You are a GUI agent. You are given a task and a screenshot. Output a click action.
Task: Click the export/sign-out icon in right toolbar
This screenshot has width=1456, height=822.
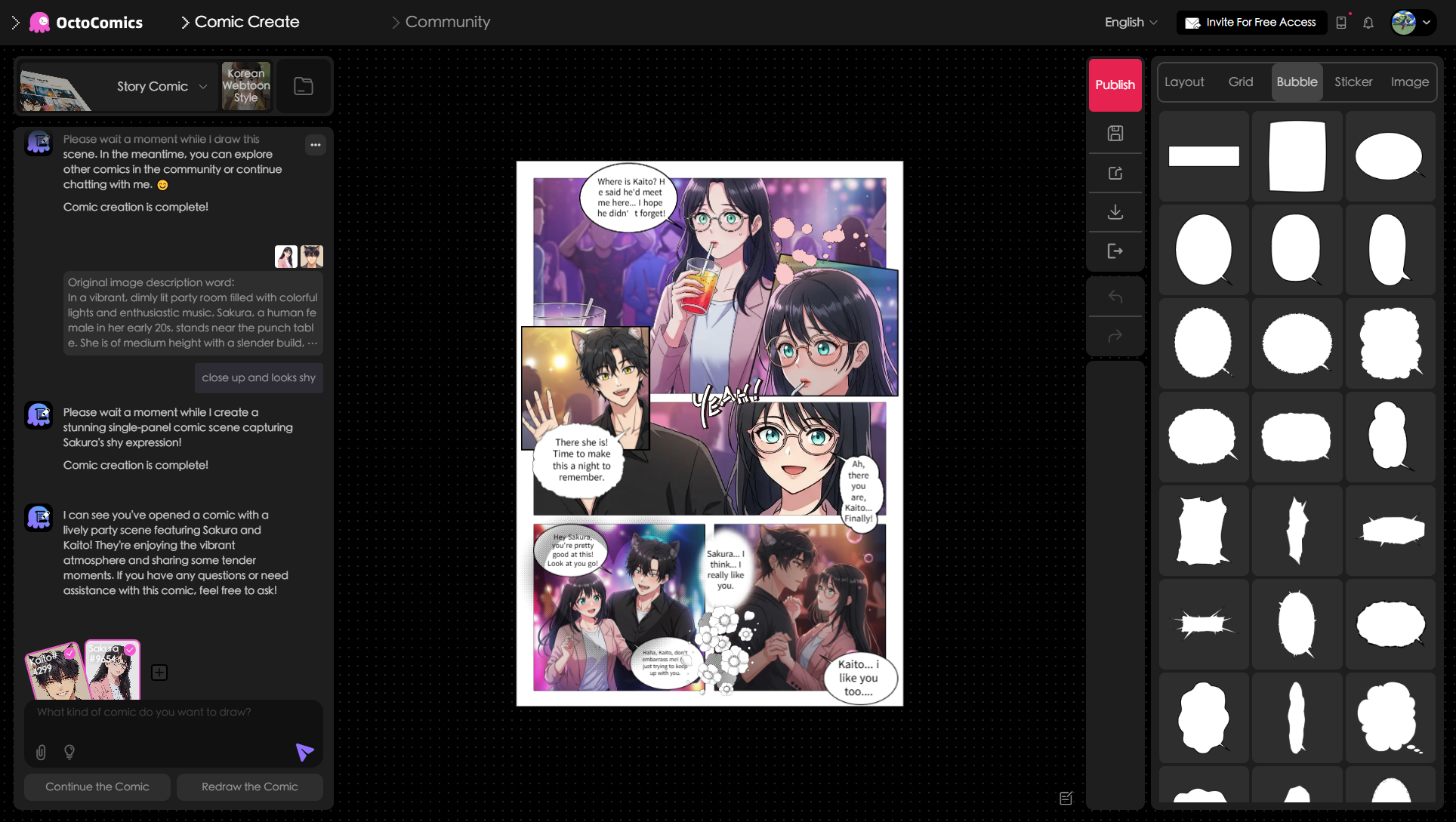point(1115,251)
